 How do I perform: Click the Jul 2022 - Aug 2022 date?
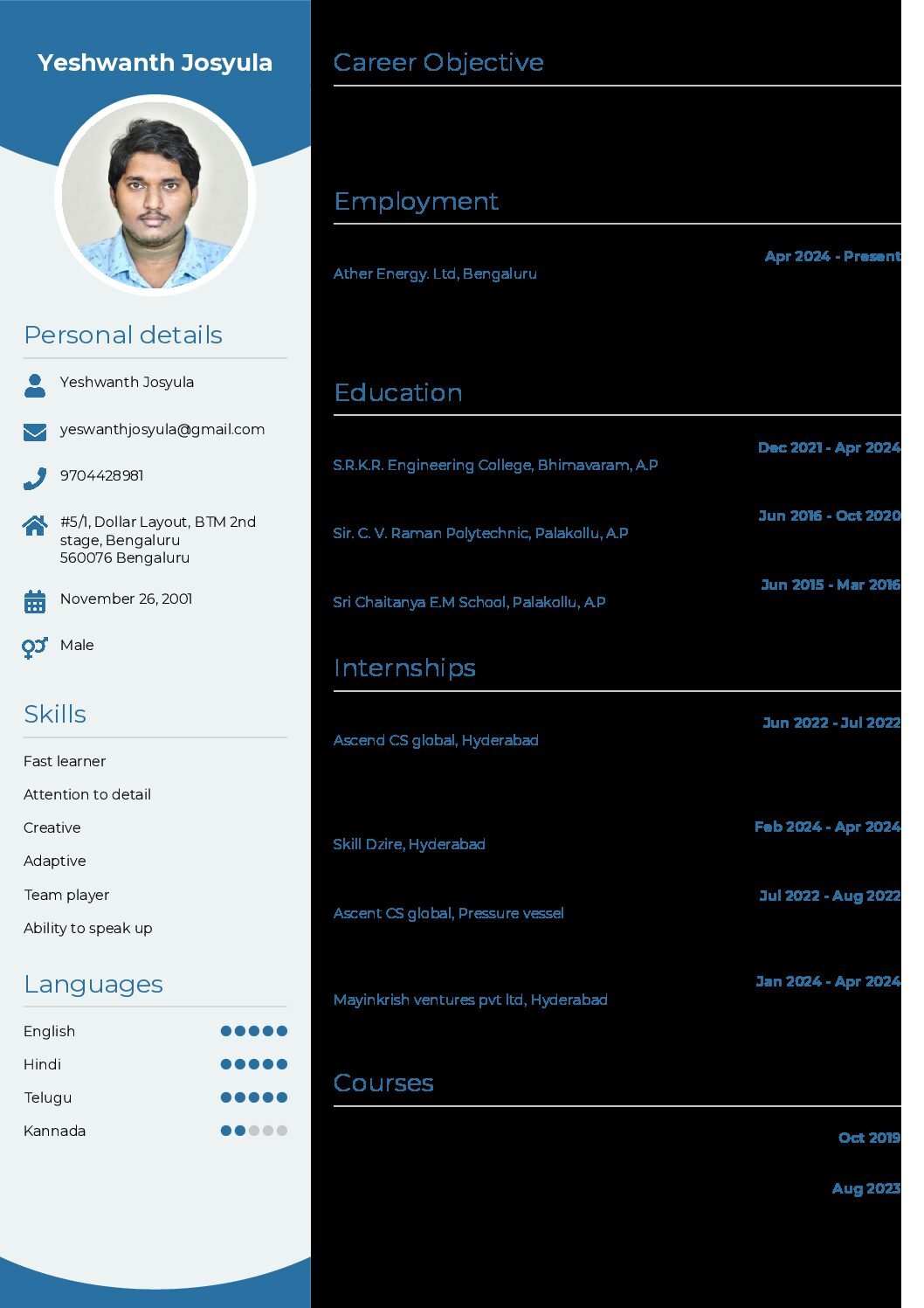(x=830, y=896)
